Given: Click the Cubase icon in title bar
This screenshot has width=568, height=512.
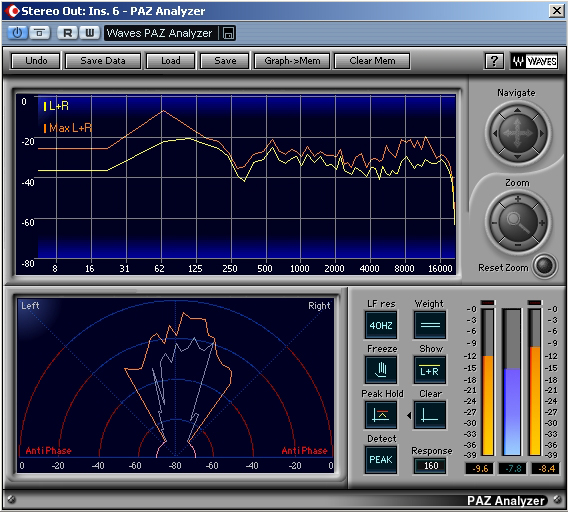Looking at the screenshot, I should [x=13, y=11].
